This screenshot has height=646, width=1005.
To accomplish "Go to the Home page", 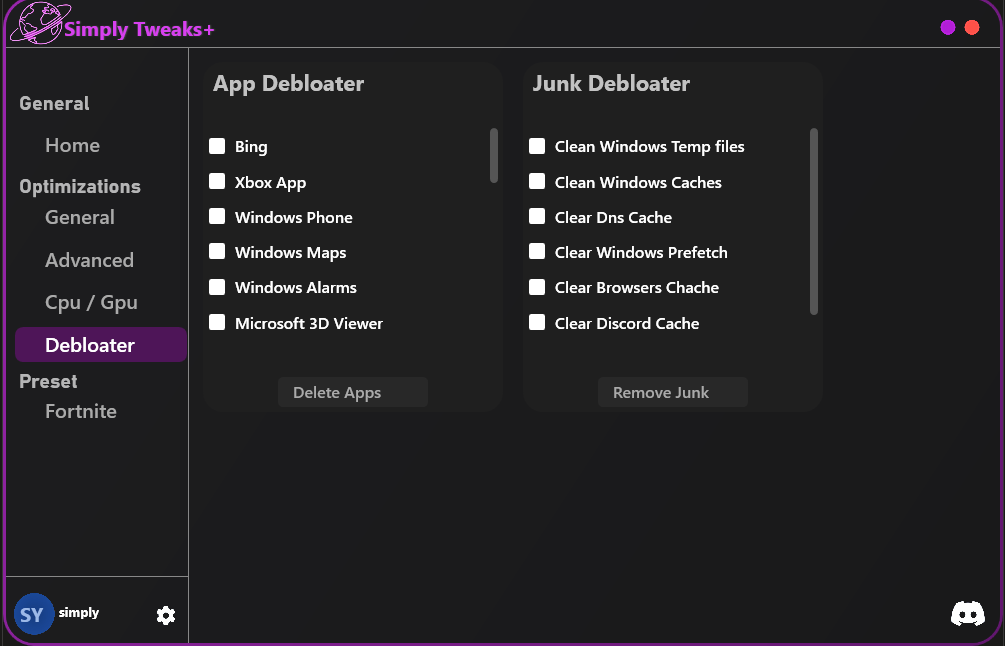I will [x=72, y=146].
